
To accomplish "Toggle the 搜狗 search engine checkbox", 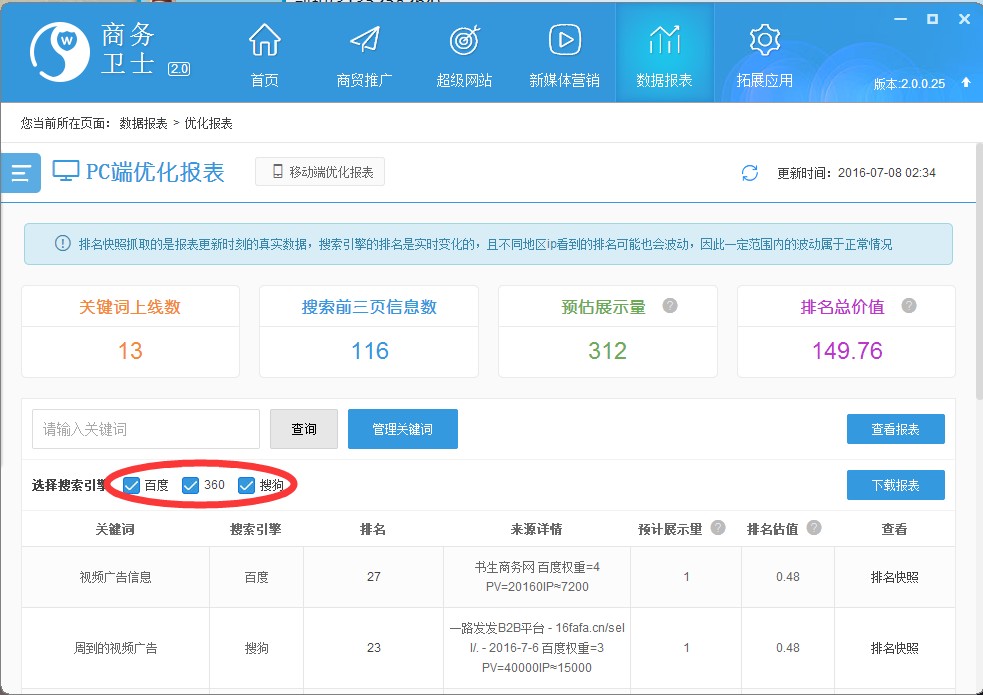I will 247,486.
